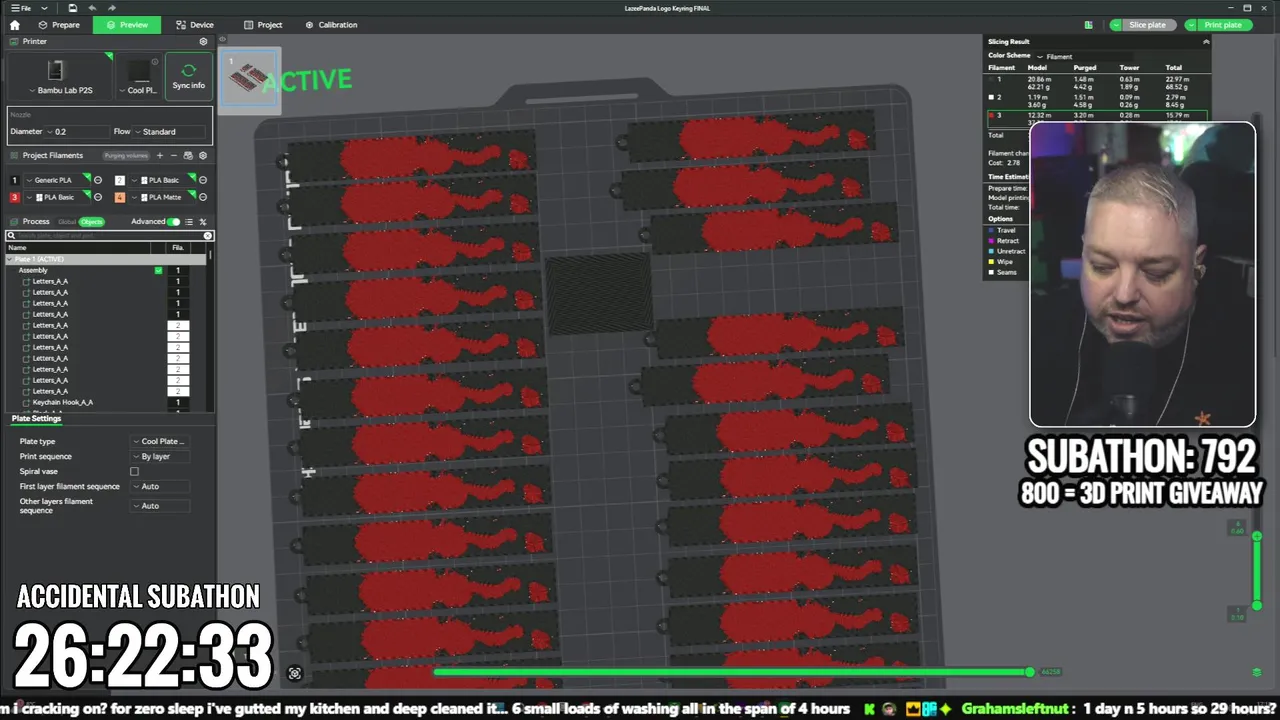This screenshot has height=720, width=1280.
Task: Open Project Filaments settings gear
Action: 203,156
